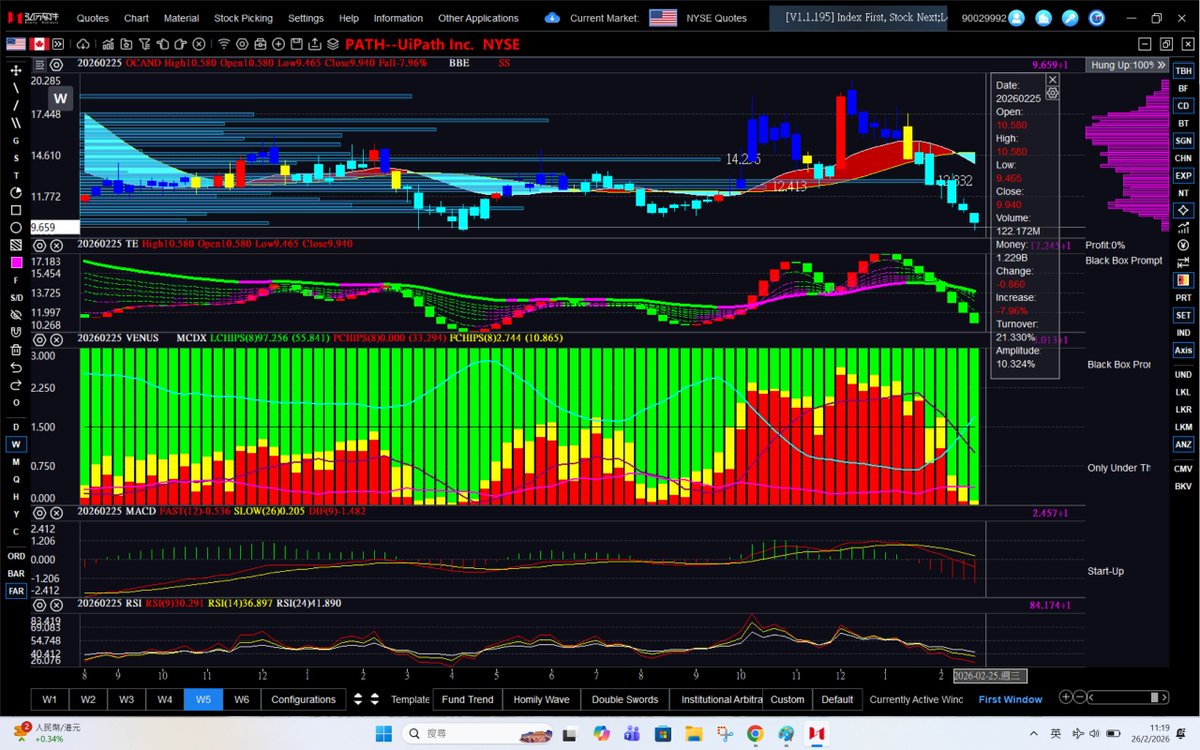1200x750 pixels.
Task: Click the magnet snap tool icon
Action: [16, 332]
